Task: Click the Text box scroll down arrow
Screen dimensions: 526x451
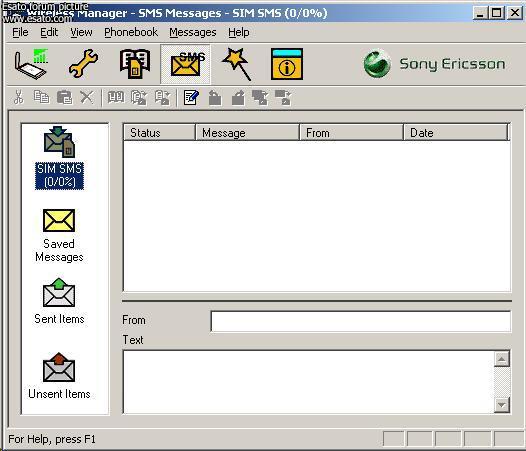Action: (502, 405)
